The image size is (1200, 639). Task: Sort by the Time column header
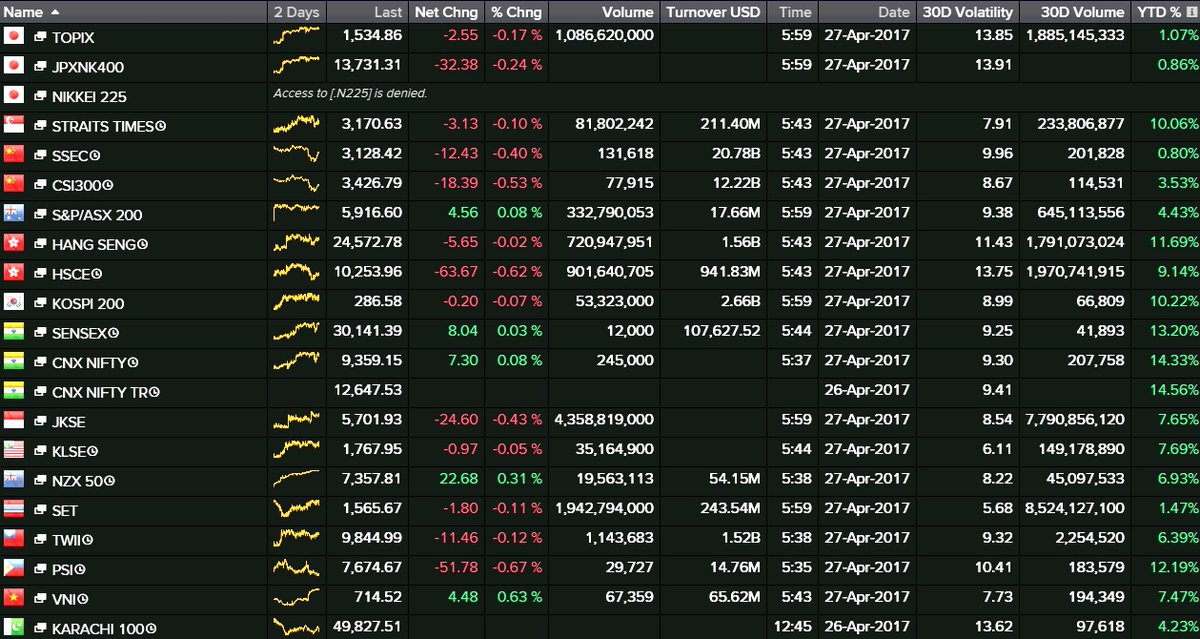click(x=794, y=12)
